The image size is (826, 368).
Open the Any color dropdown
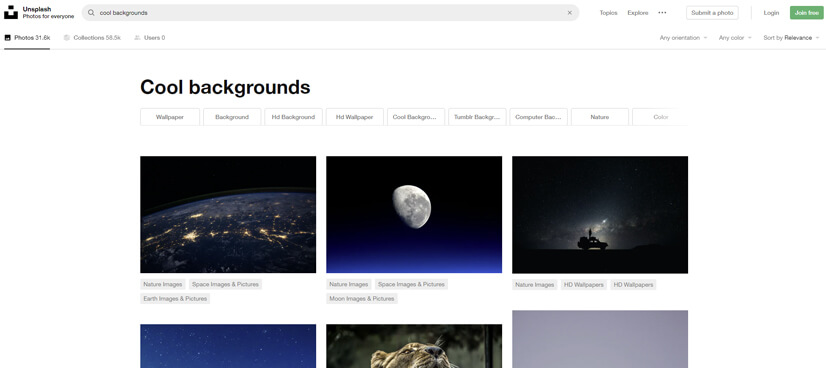pyautogui.click(x=735, y=38)
